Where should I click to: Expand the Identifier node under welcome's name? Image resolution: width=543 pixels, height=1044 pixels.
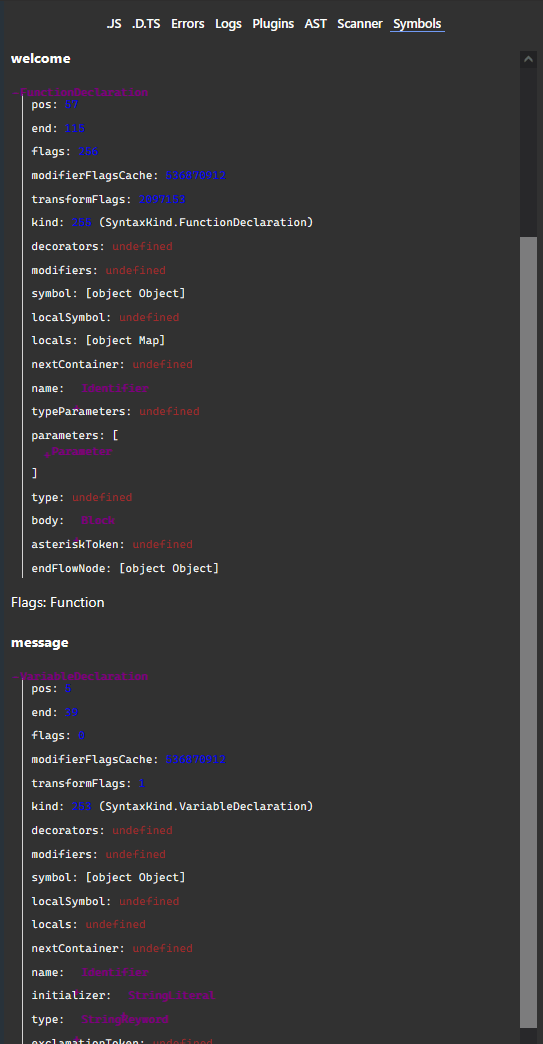point(114,388)
